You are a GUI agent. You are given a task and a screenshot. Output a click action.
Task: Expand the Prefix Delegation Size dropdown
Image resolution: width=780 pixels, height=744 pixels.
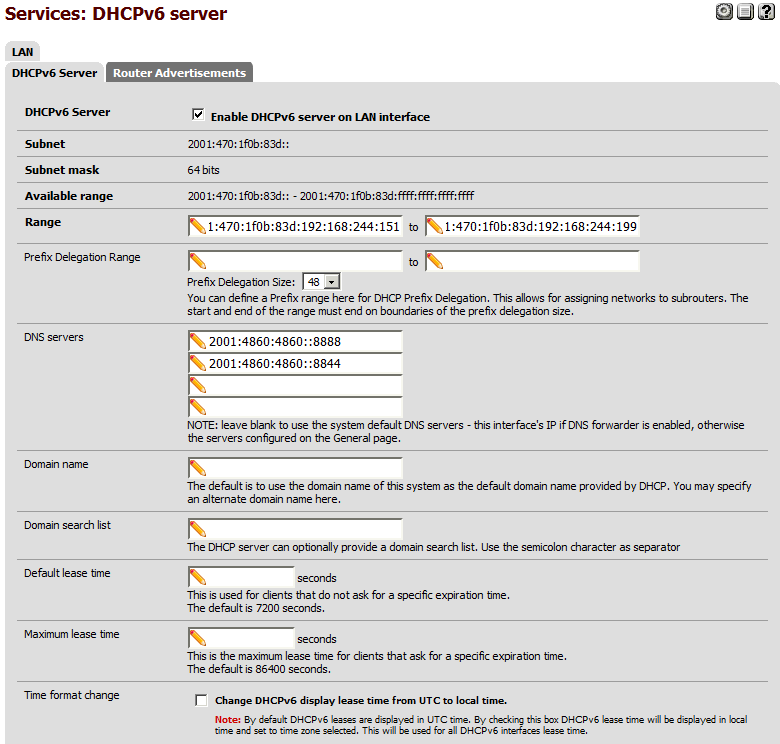322,282
